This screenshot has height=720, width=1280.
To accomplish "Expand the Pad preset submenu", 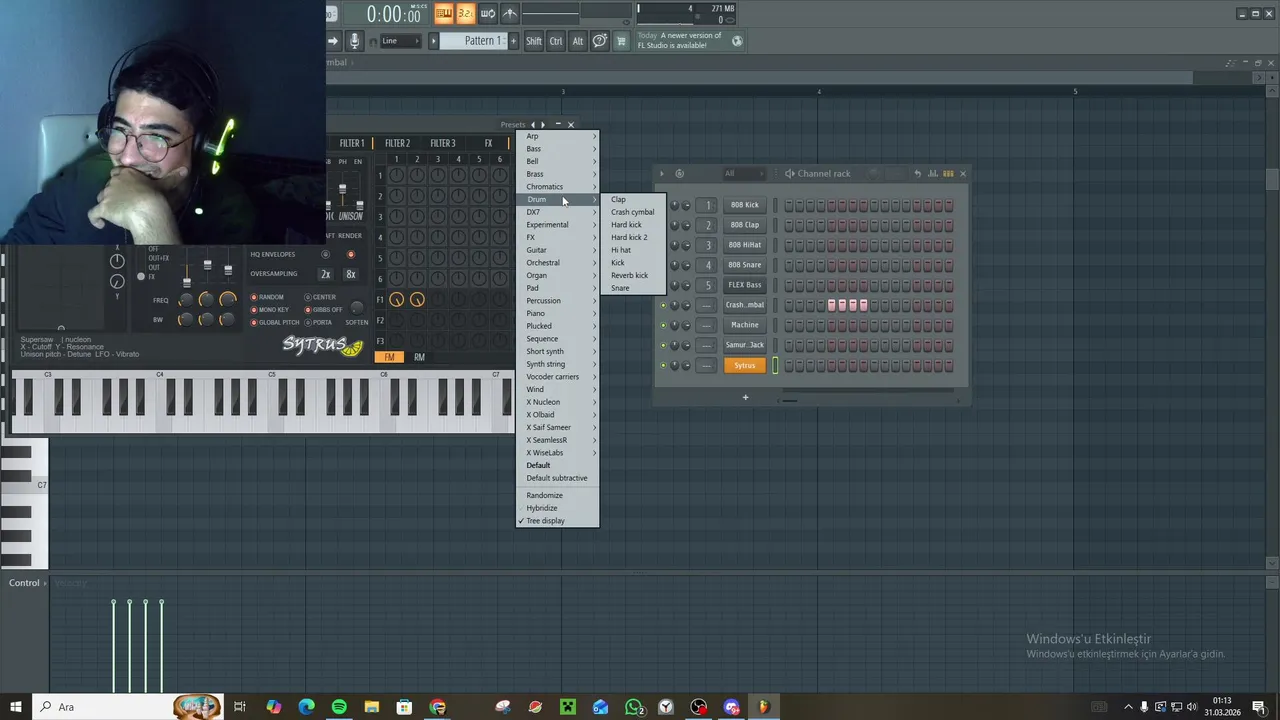I will point(557,288).
